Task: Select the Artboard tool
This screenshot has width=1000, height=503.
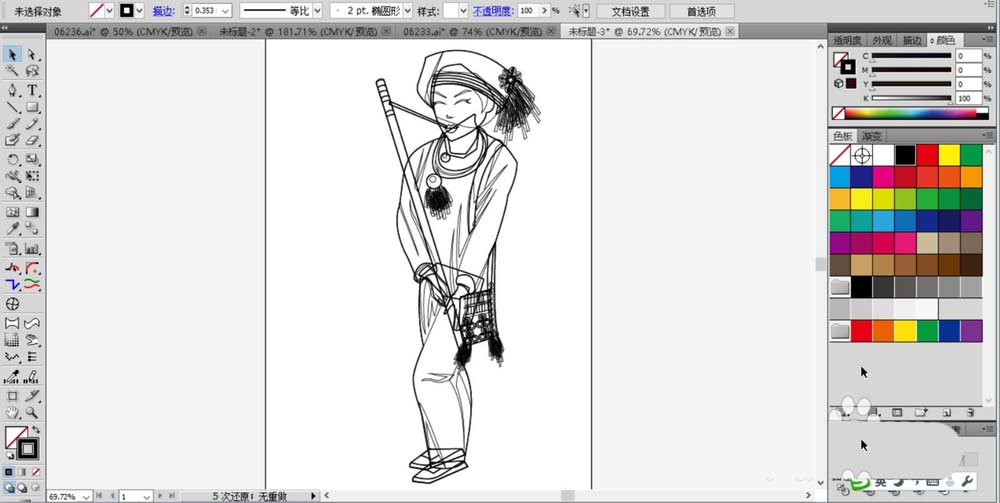Action: click(12, 395)
